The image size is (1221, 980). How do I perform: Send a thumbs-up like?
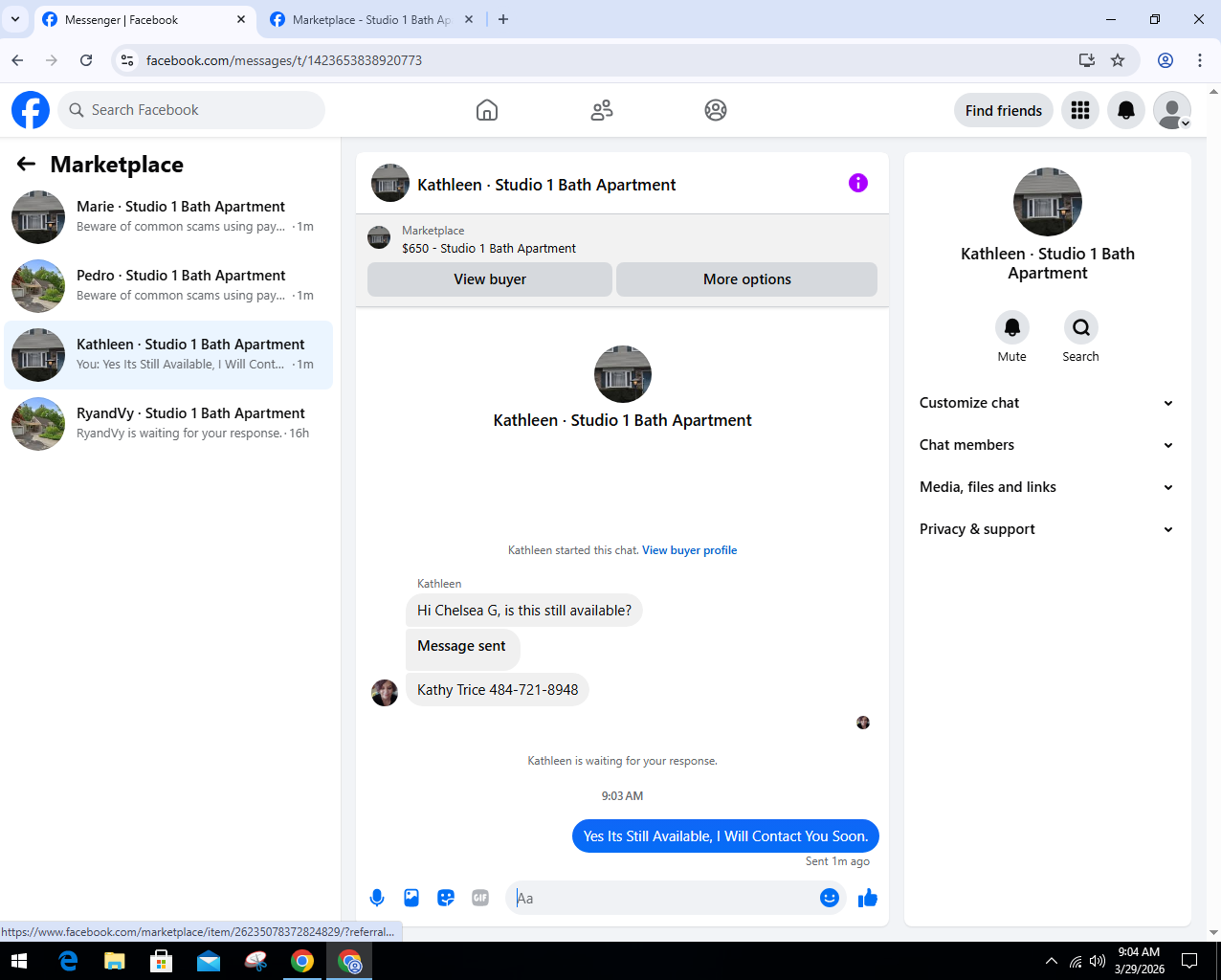click(868, 898)
